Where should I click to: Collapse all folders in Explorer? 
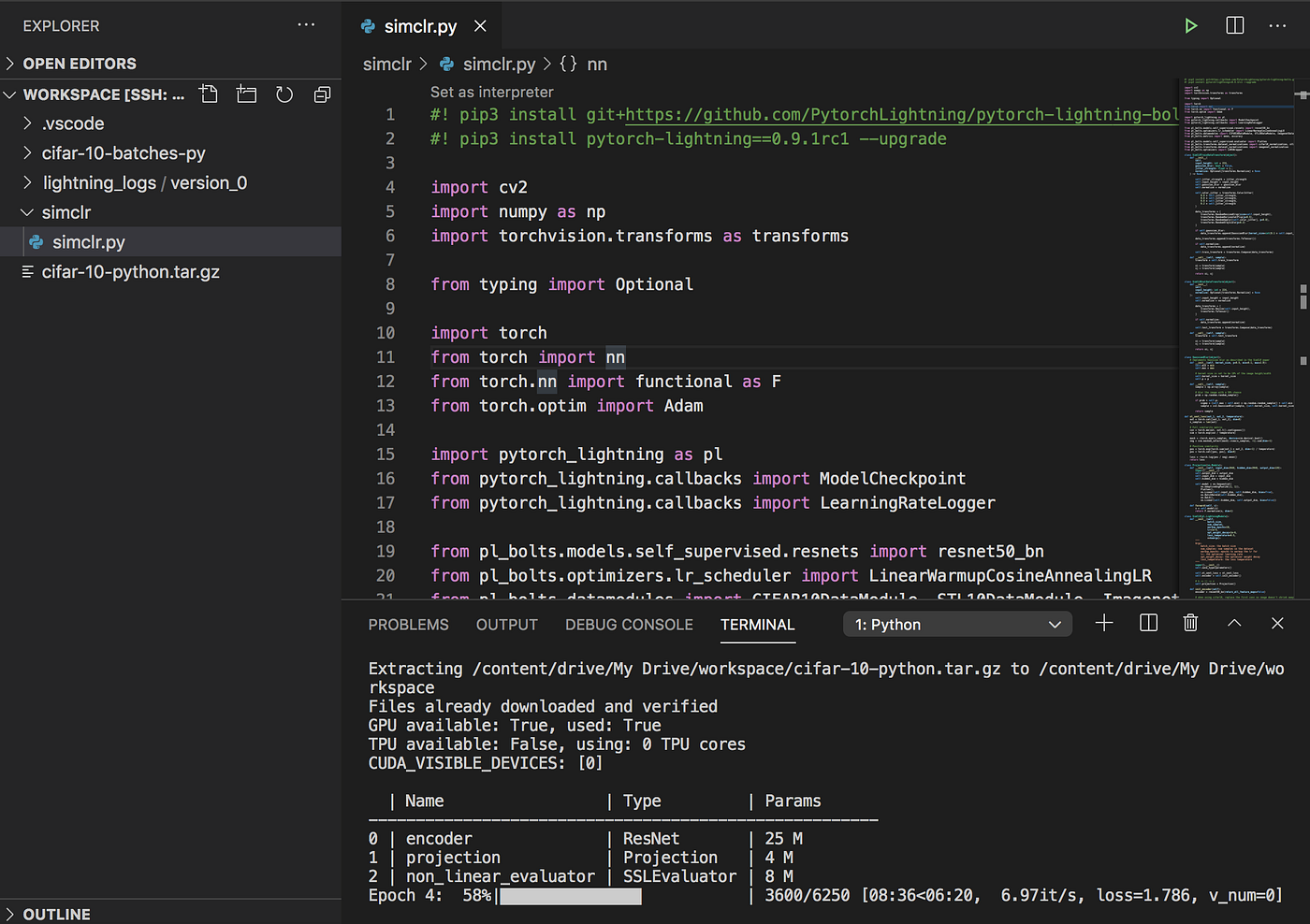pyautogui.click(x=322, y=94)
